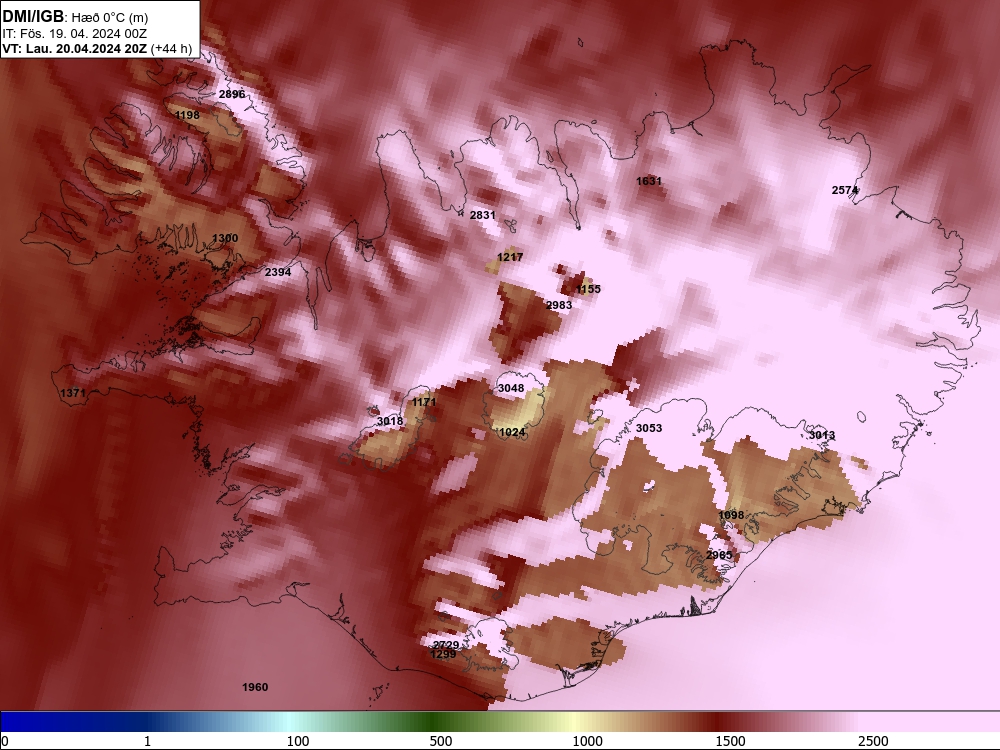Screen dimensions: 1000x750
Task: Click the 2831 value label on map
Action: 483,216
